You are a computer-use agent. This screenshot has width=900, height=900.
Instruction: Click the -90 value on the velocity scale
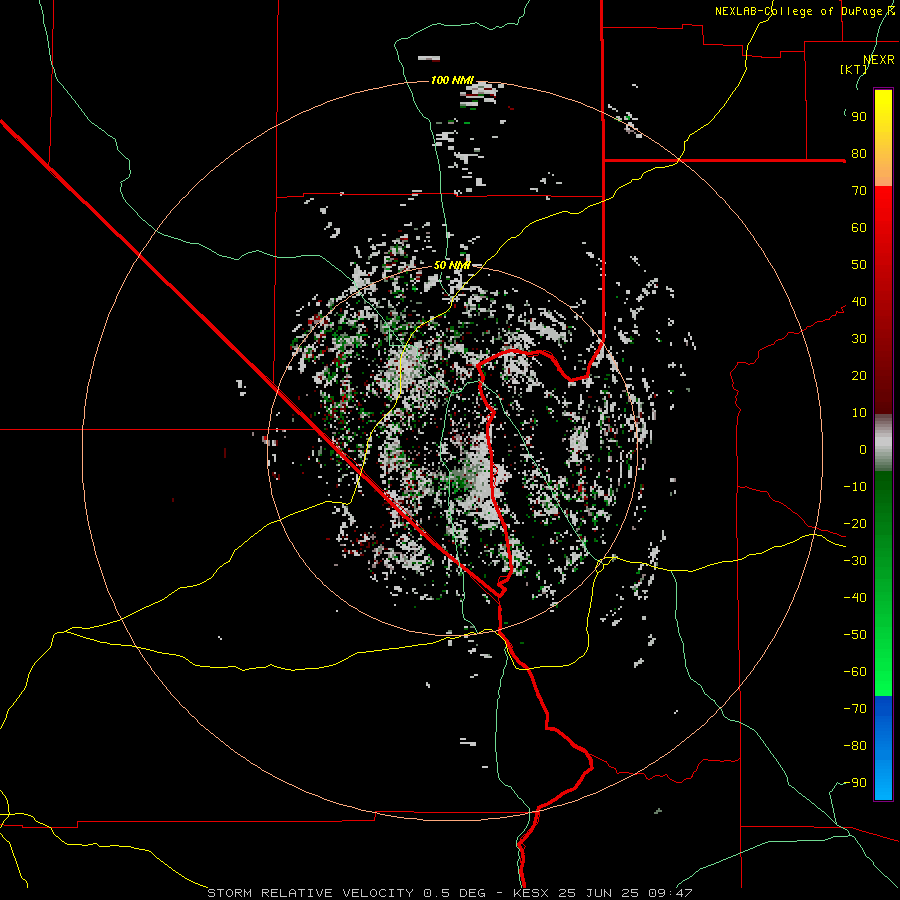(x=855, y=783)
